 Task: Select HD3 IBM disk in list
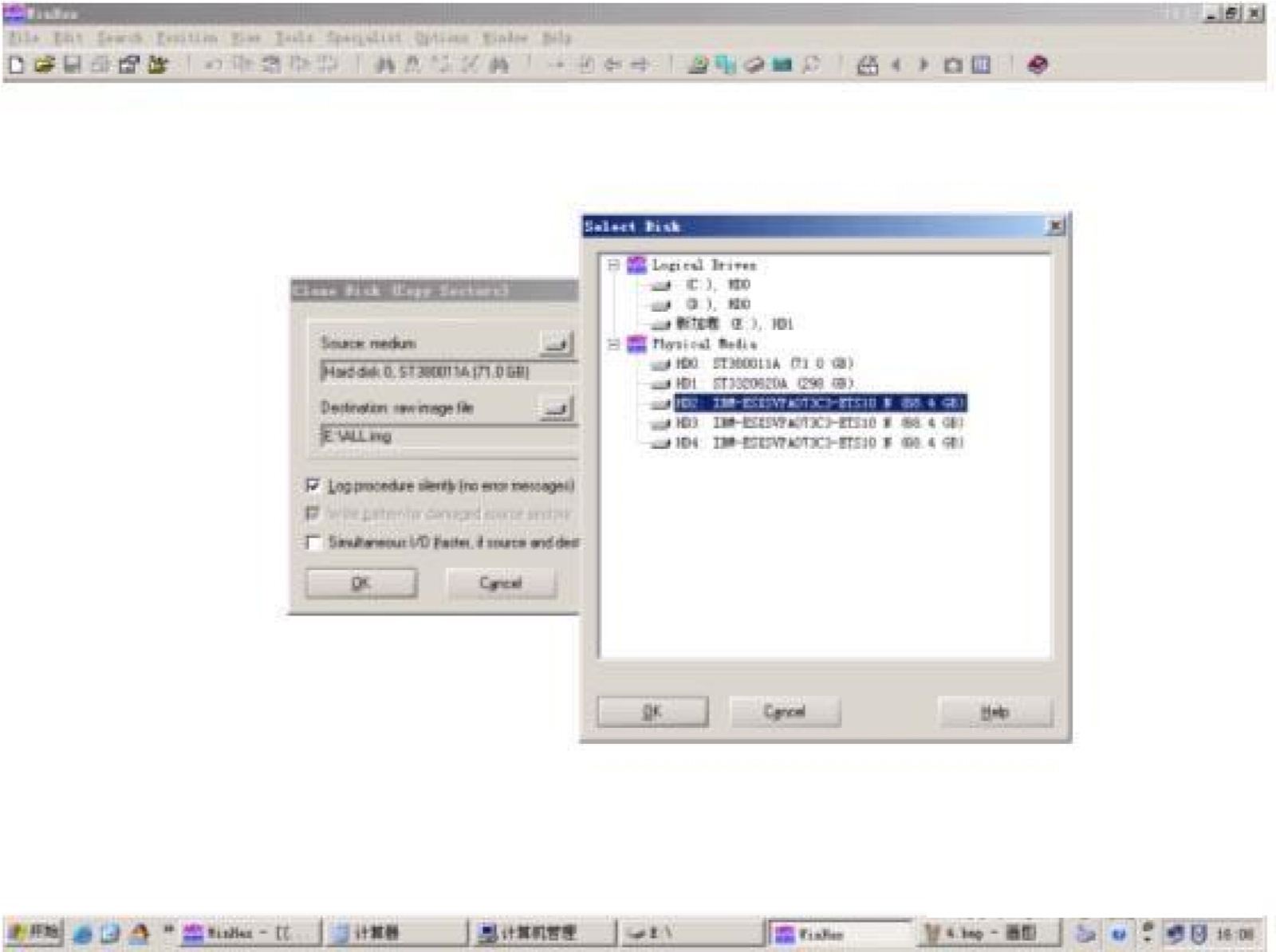tap(820, 423)
